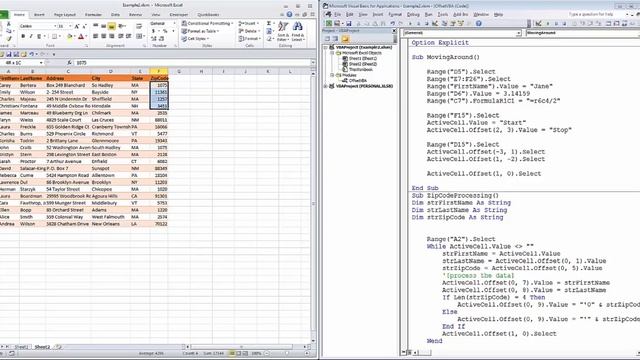Image resolution: width=640 pixels, height=360 pixels.
Task: Toggle Center alignment in Excel ribbon
Action: [x=103, y=36]
